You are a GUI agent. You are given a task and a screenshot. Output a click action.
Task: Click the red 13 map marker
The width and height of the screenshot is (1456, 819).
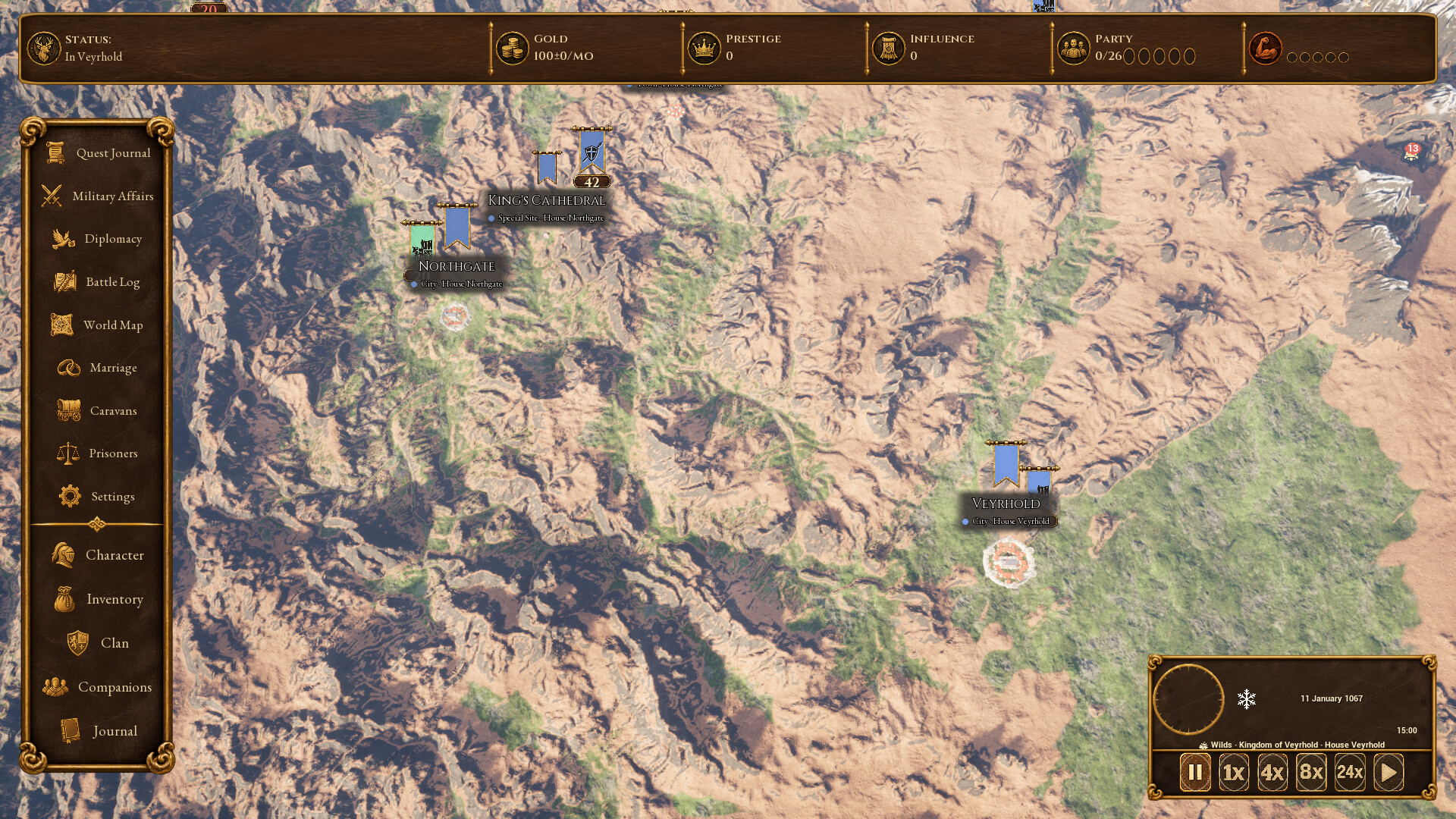click(1411, 151)
